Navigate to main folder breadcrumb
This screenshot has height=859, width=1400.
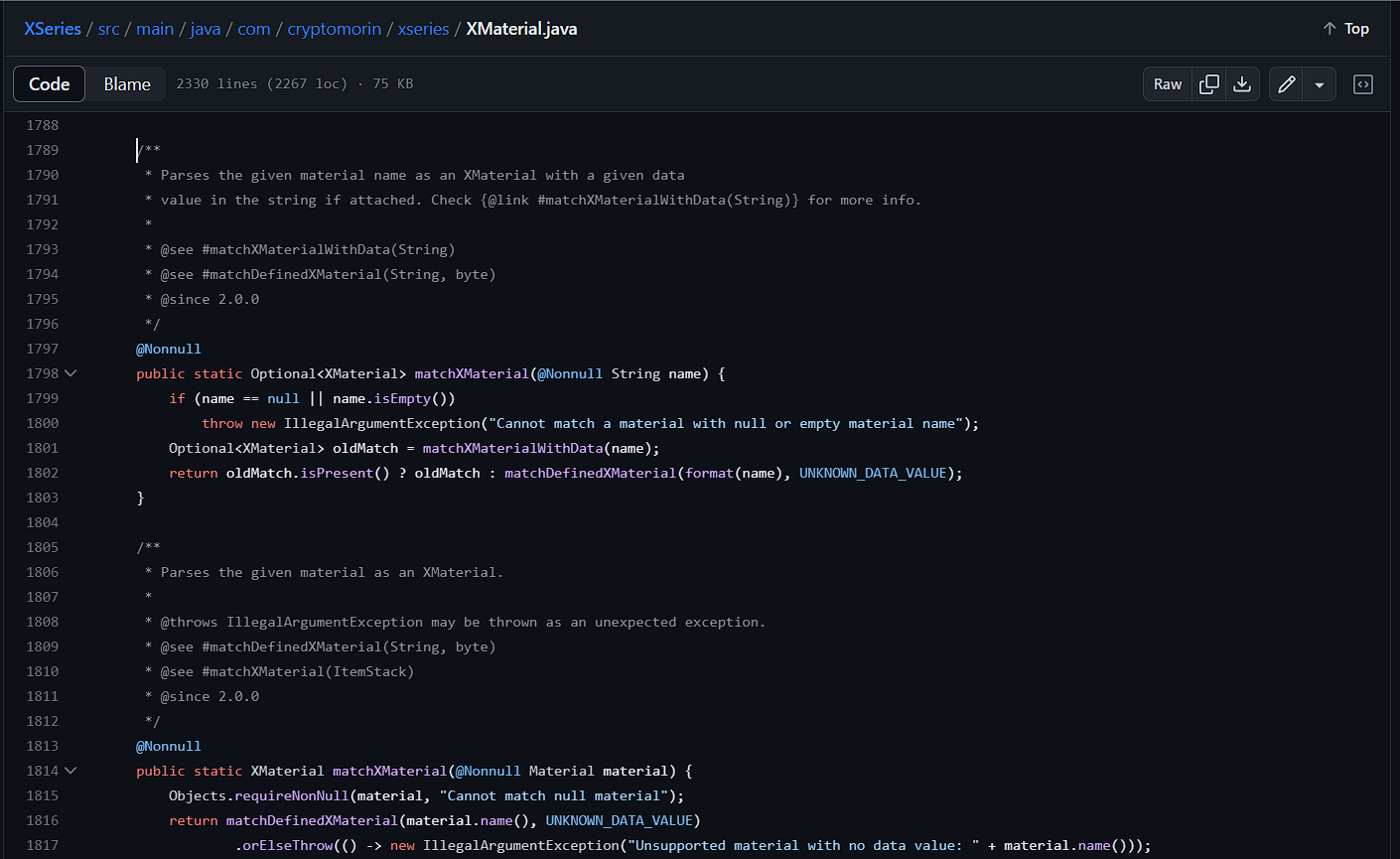click(155, 29)
